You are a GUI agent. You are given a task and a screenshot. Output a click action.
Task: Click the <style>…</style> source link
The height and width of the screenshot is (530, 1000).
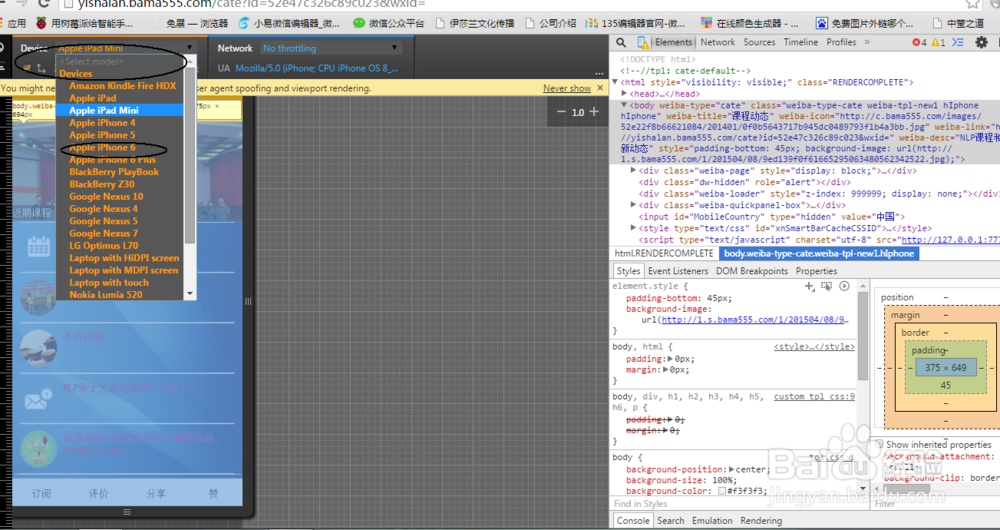coord(814,347)
